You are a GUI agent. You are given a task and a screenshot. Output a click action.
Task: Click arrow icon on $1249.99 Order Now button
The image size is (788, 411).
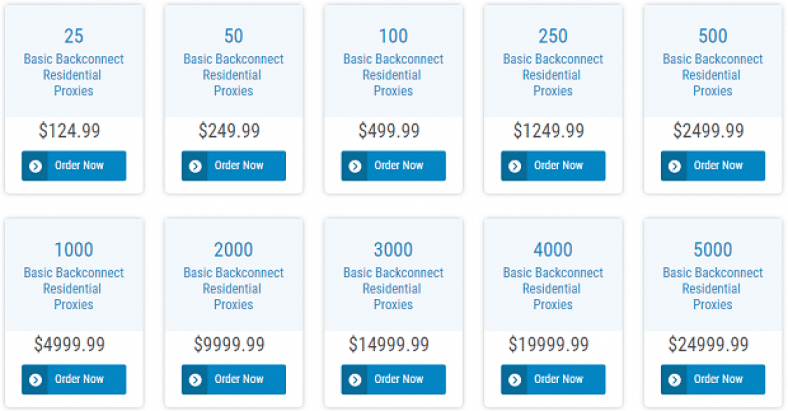[515, 166]
